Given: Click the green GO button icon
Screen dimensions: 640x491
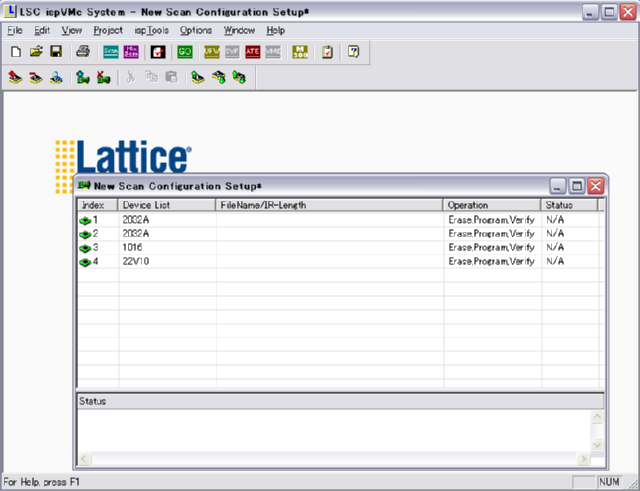Looking at the screenshot, I should pos(185,52).
